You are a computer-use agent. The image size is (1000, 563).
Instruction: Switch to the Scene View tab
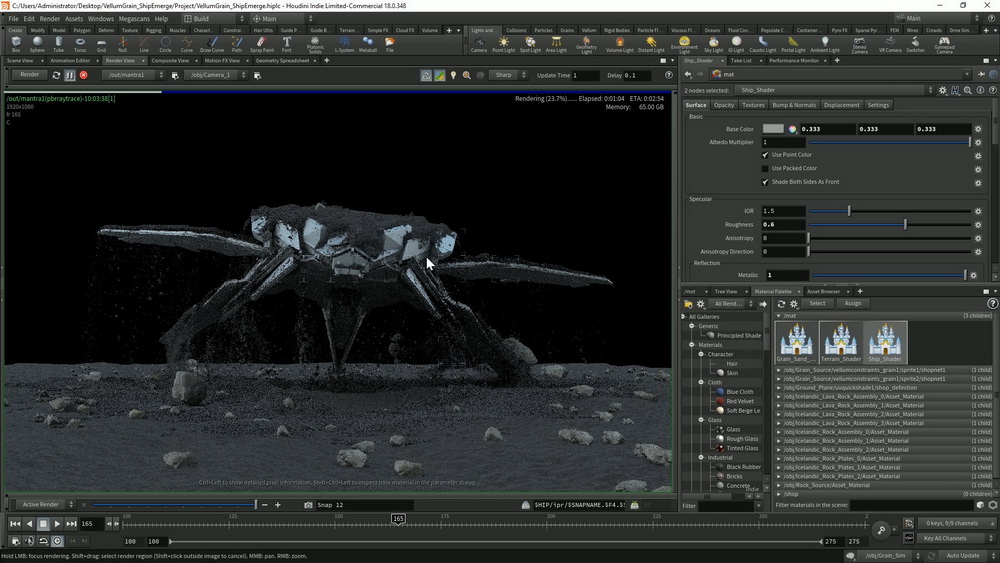tap(20, 61)
